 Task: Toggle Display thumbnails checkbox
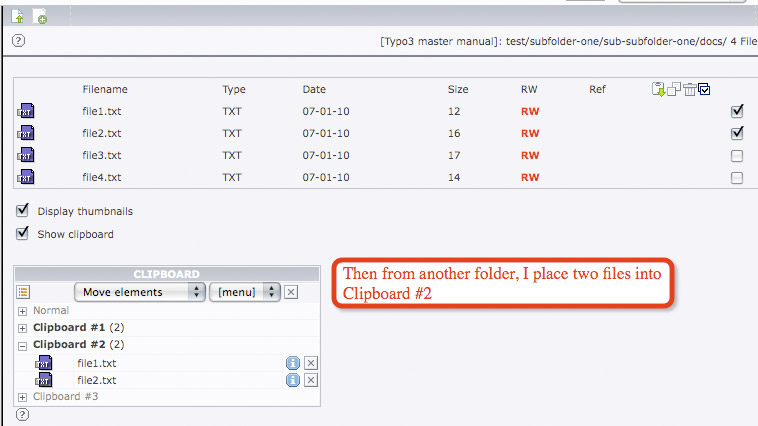point(23,211)
